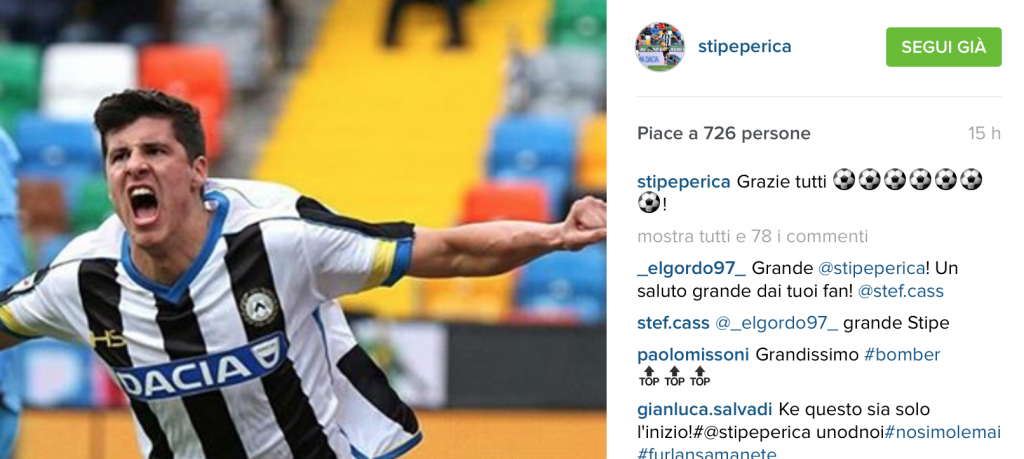Open the Piace a 726 persone likes
The width and height of the screenshot is (1024, 459).
click(x=724, y=134)
